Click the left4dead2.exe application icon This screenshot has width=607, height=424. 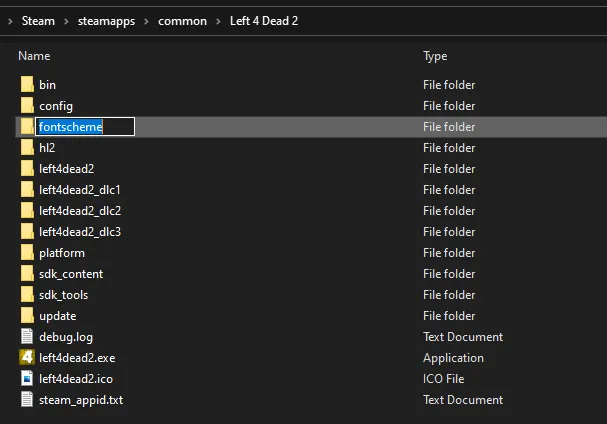[27, 358]
